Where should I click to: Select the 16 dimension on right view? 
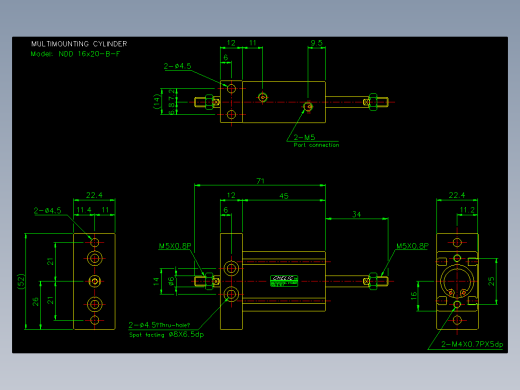414,296
